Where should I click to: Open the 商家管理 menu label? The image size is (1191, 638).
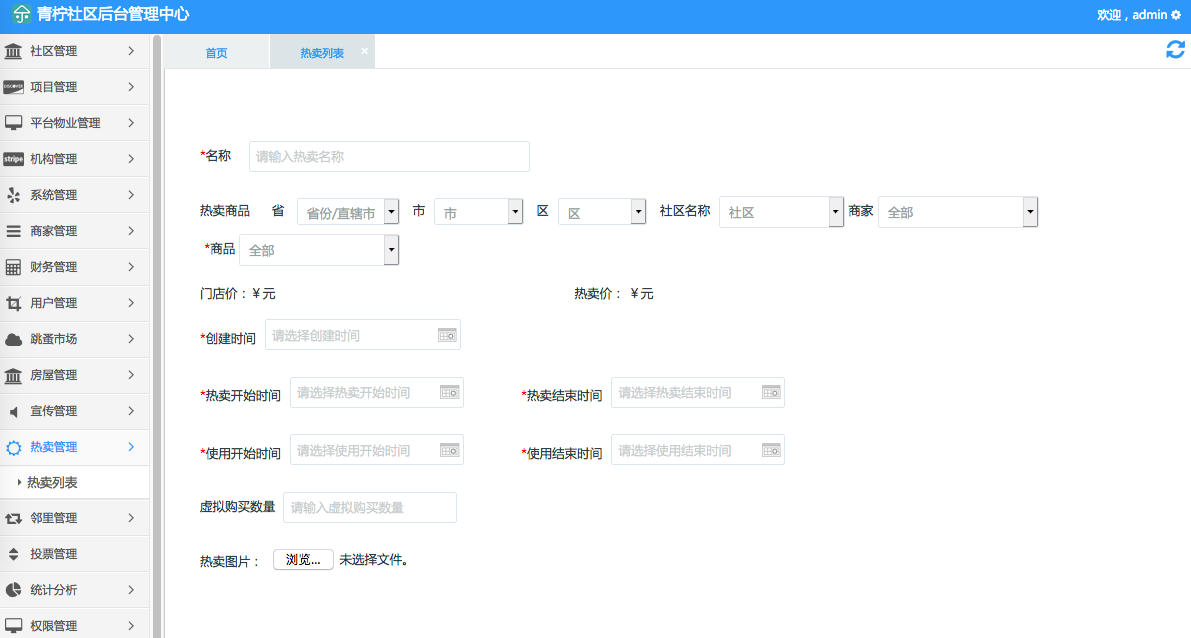pyautogui.click(x=54, y=231)
